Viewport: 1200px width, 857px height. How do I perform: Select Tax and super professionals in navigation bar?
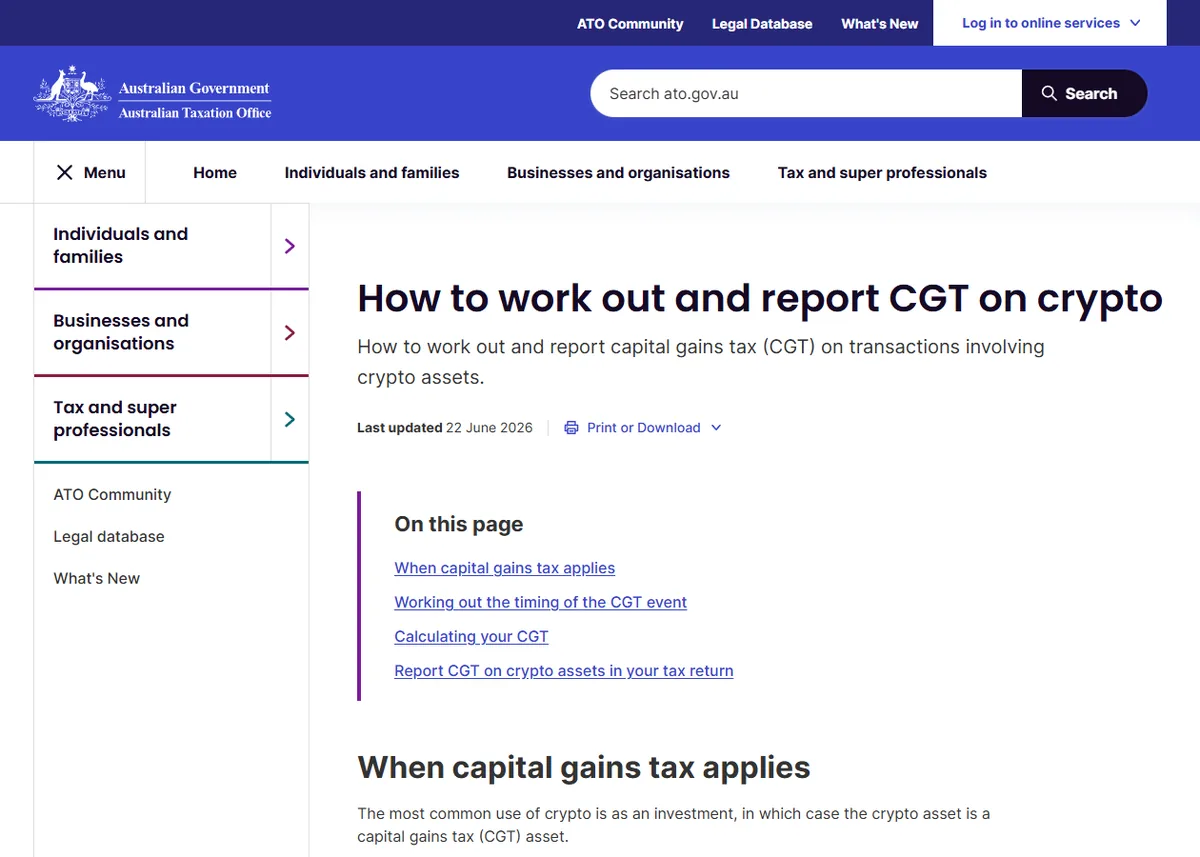(x=882, y=172)
